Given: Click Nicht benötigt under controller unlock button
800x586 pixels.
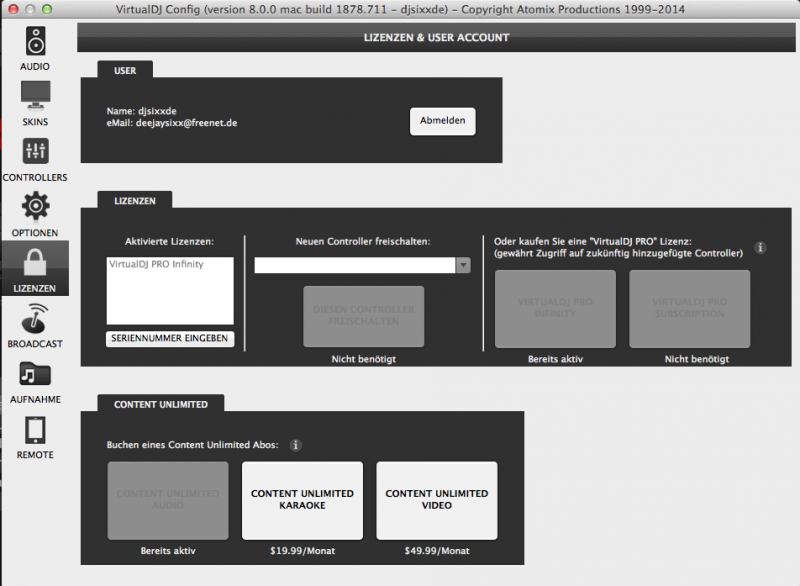Looking at the screenshot, I should [x=363, y=359].
